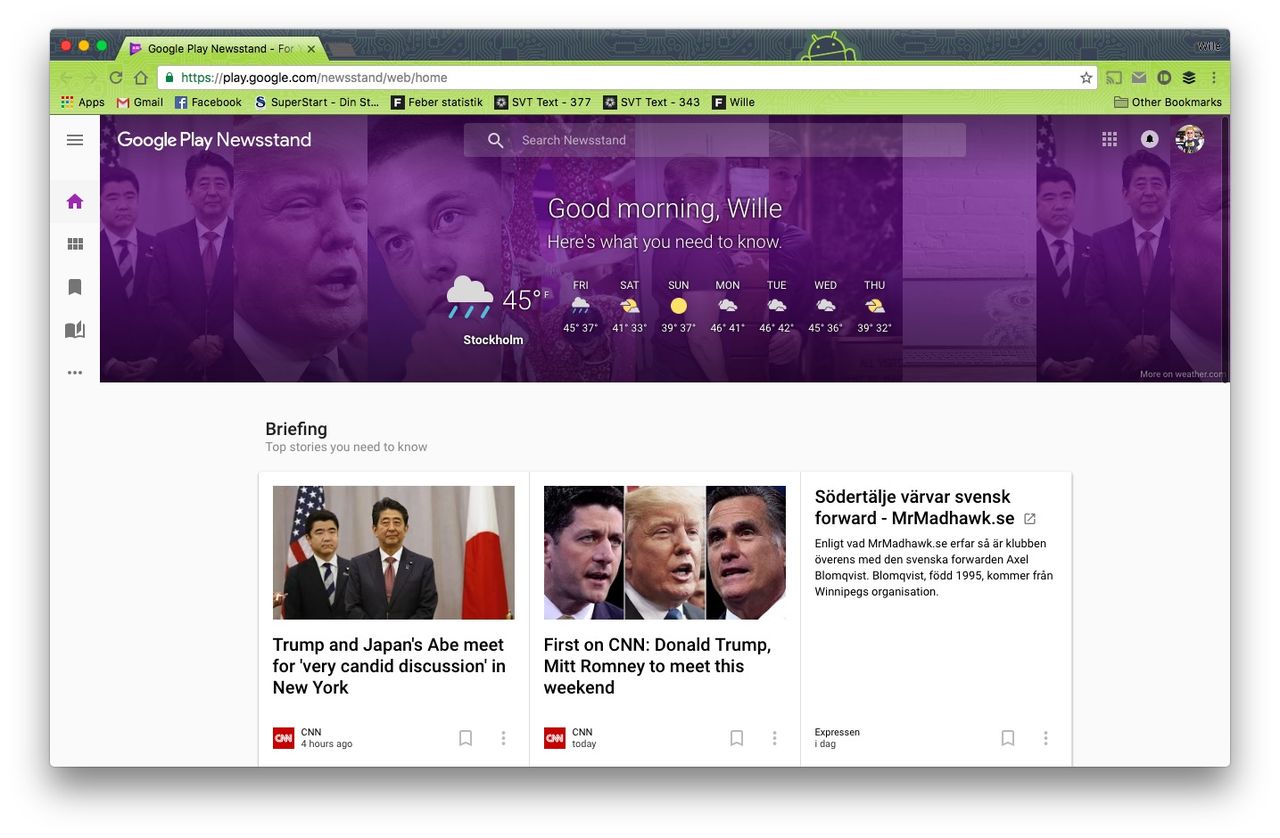Open the notifications bell
This screenshot has width=1280, height=838.
click(1148, 139)
